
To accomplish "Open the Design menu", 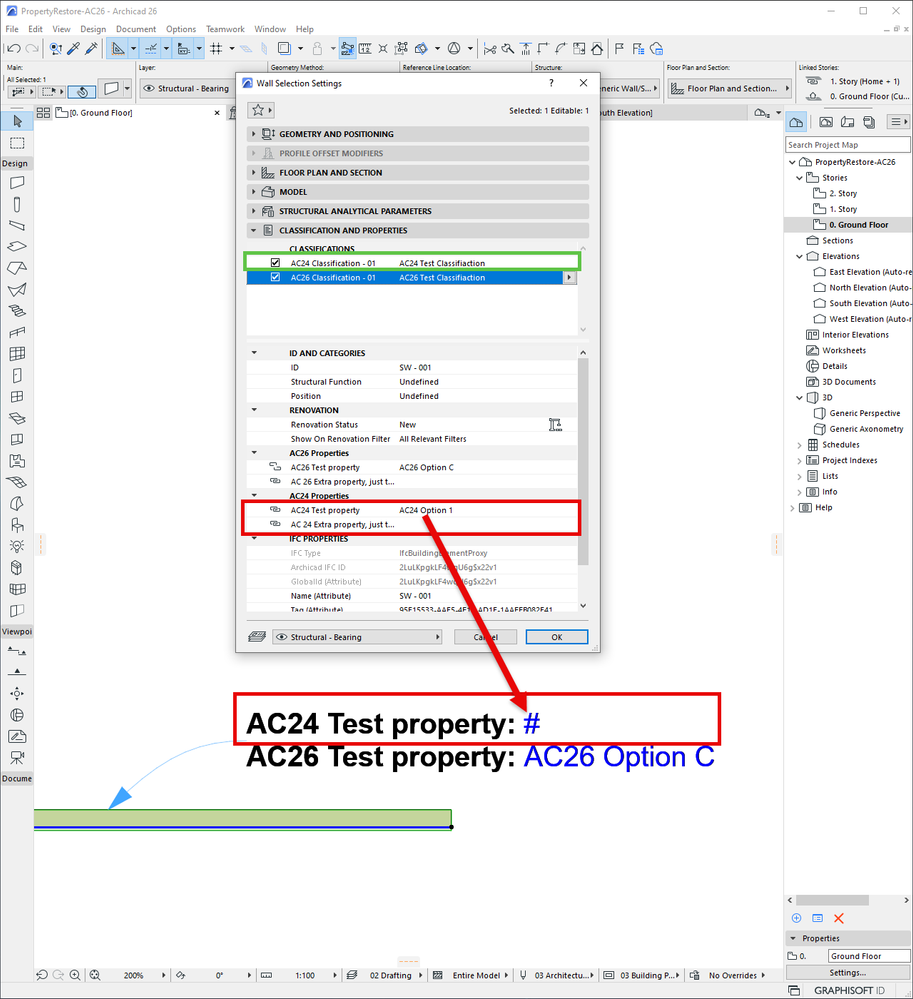I will (93, 29).
